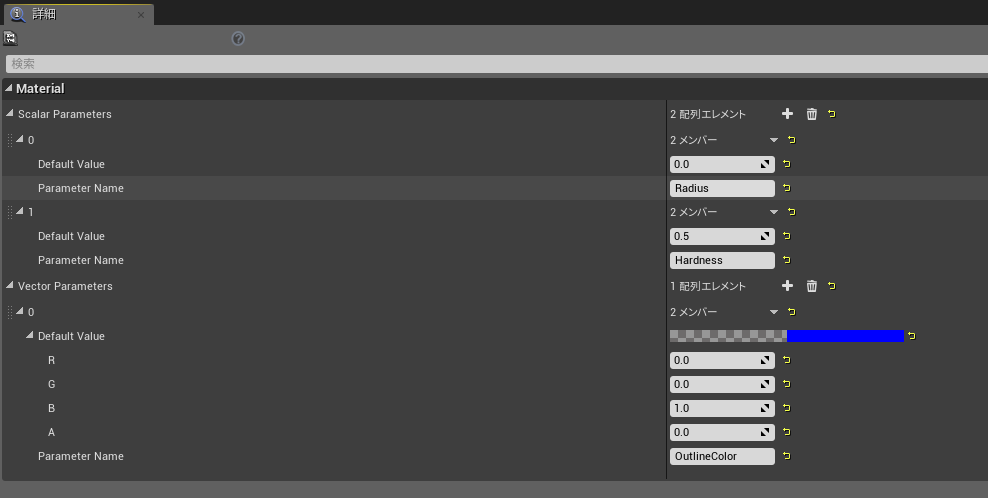
Task: Open the dropdown arrow for Scalar element 1
Action: tap(774, 212)
